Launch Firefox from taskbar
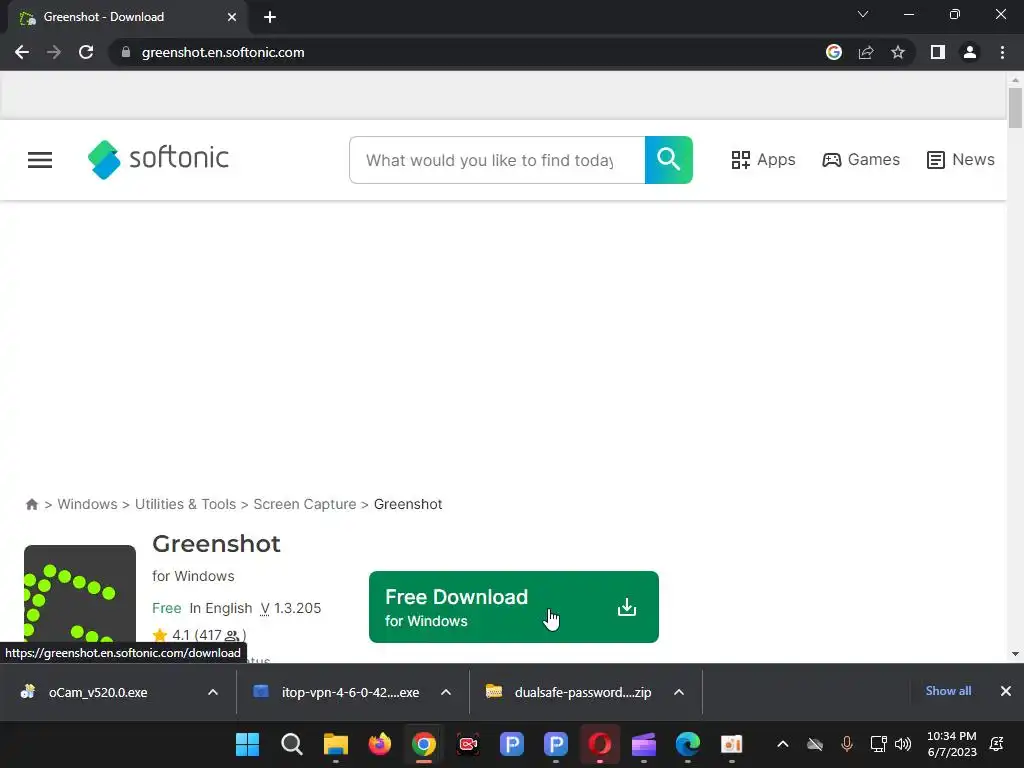1024x768 pixels. (x=379, y=744)
